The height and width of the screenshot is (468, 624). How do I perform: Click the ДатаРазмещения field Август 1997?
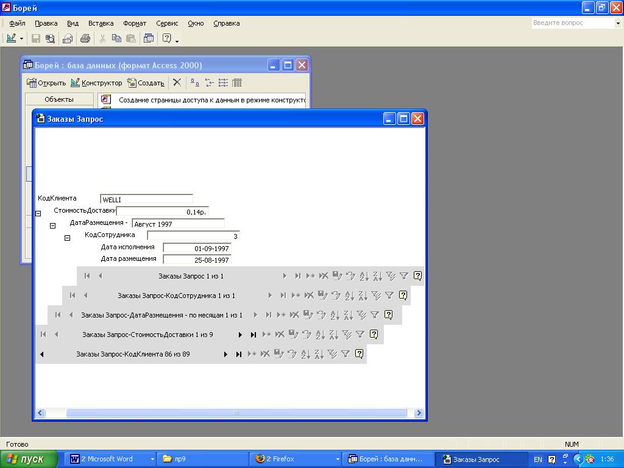(178, 224)
